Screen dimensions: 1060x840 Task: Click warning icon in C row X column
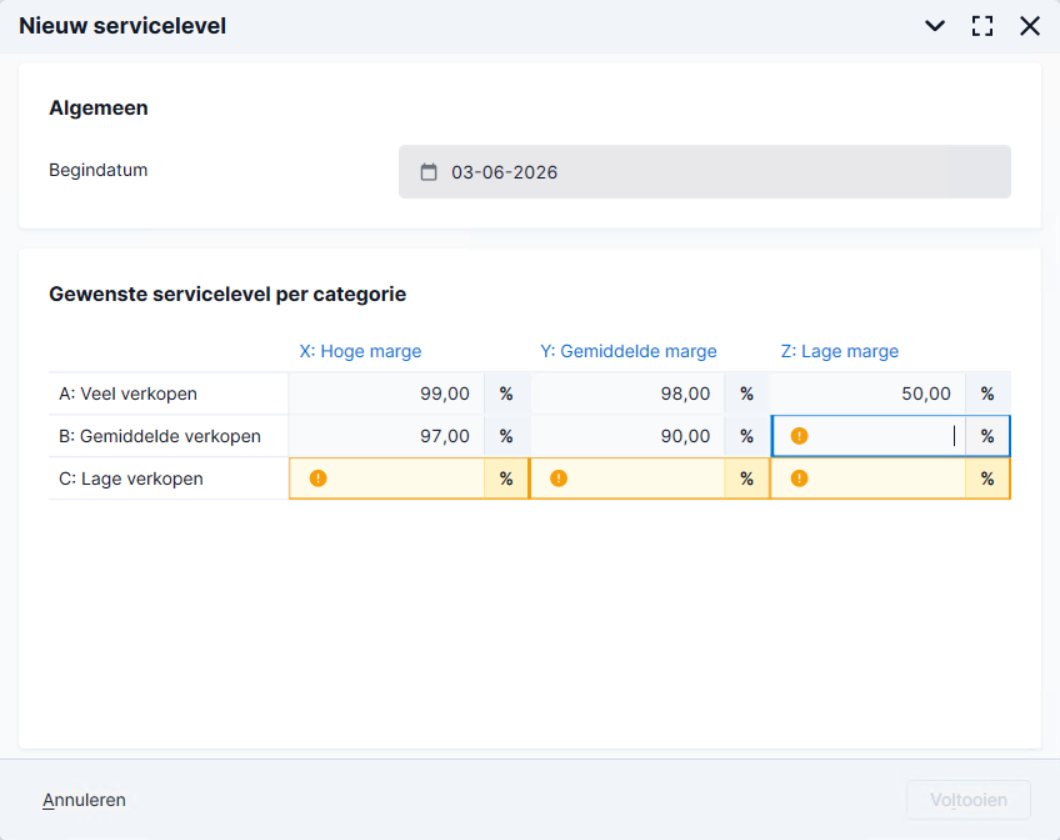[318, 478]
